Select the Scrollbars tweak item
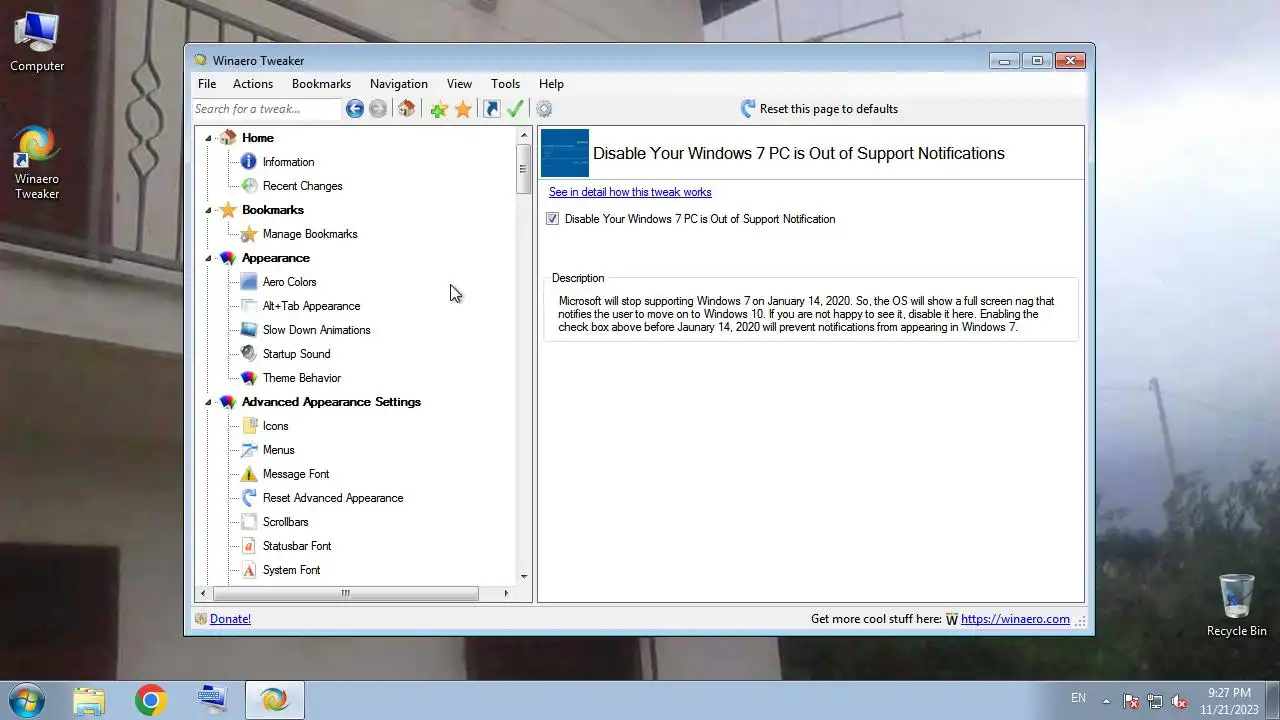 point(285,522)
